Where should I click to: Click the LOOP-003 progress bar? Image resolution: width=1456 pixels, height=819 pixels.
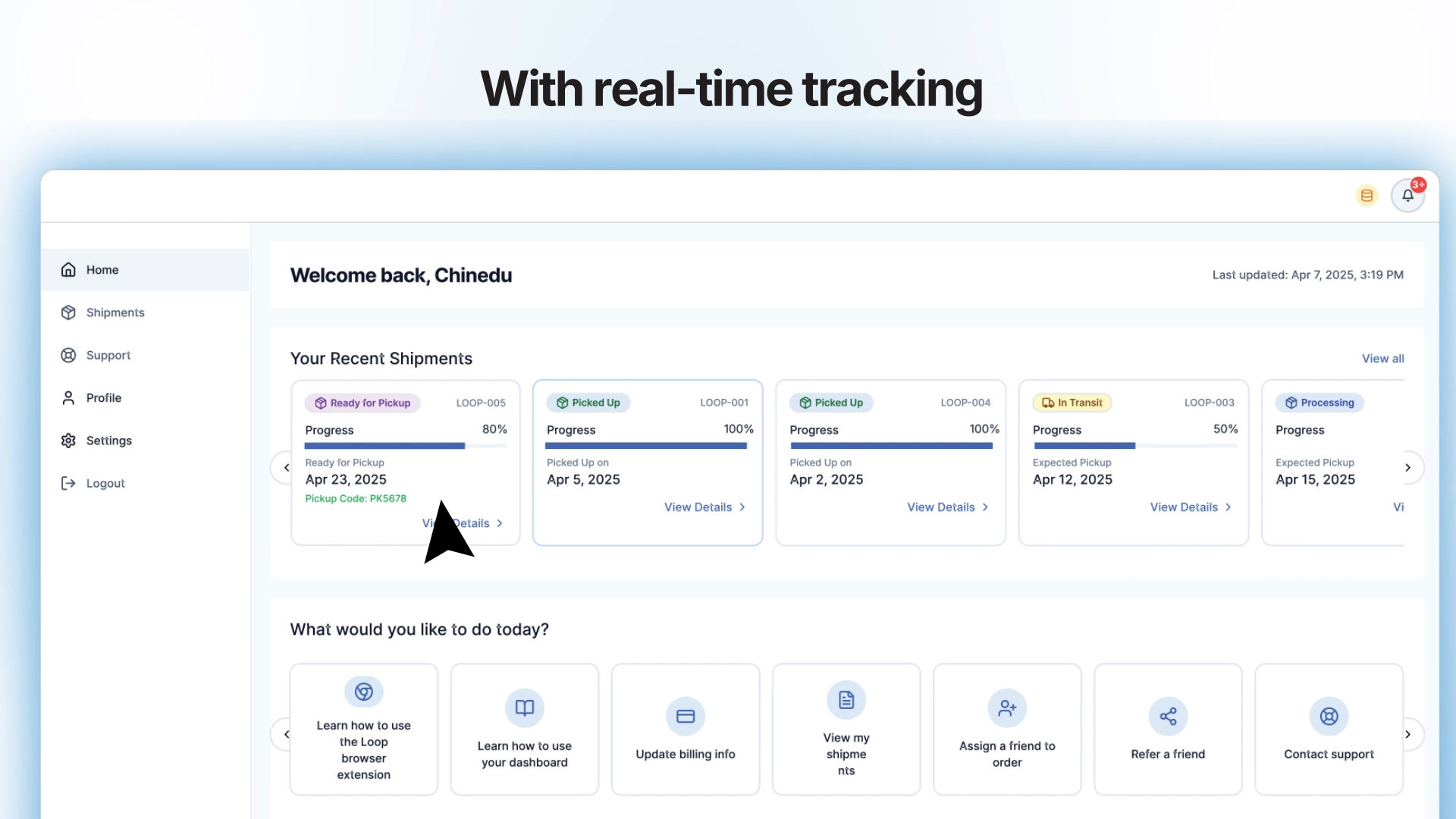(x=1134, y=446)
